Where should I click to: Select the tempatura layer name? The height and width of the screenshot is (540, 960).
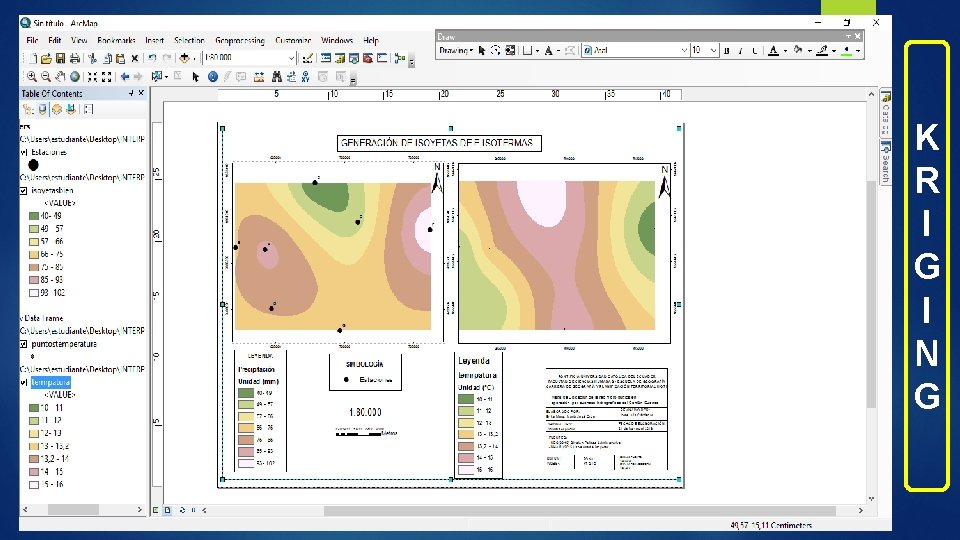[x=51, y=382]
